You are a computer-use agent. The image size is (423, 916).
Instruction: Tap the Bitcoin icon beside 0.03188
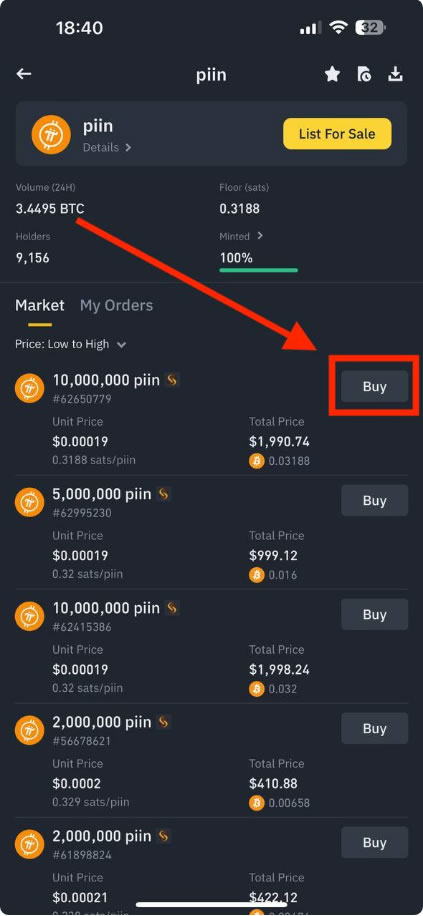tap(256, 461)
